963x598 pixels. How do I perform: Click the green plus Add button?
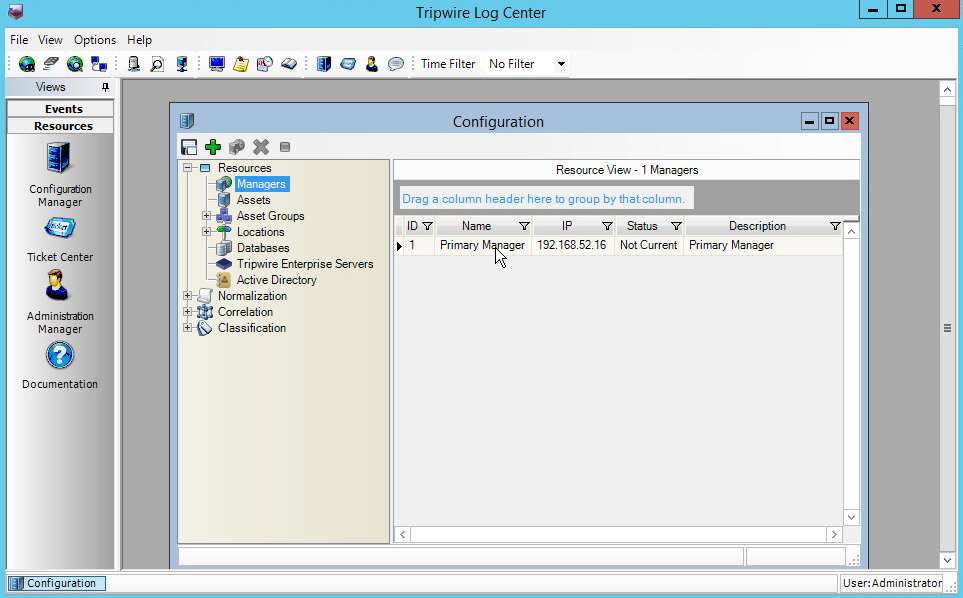[x=213, y=147]
